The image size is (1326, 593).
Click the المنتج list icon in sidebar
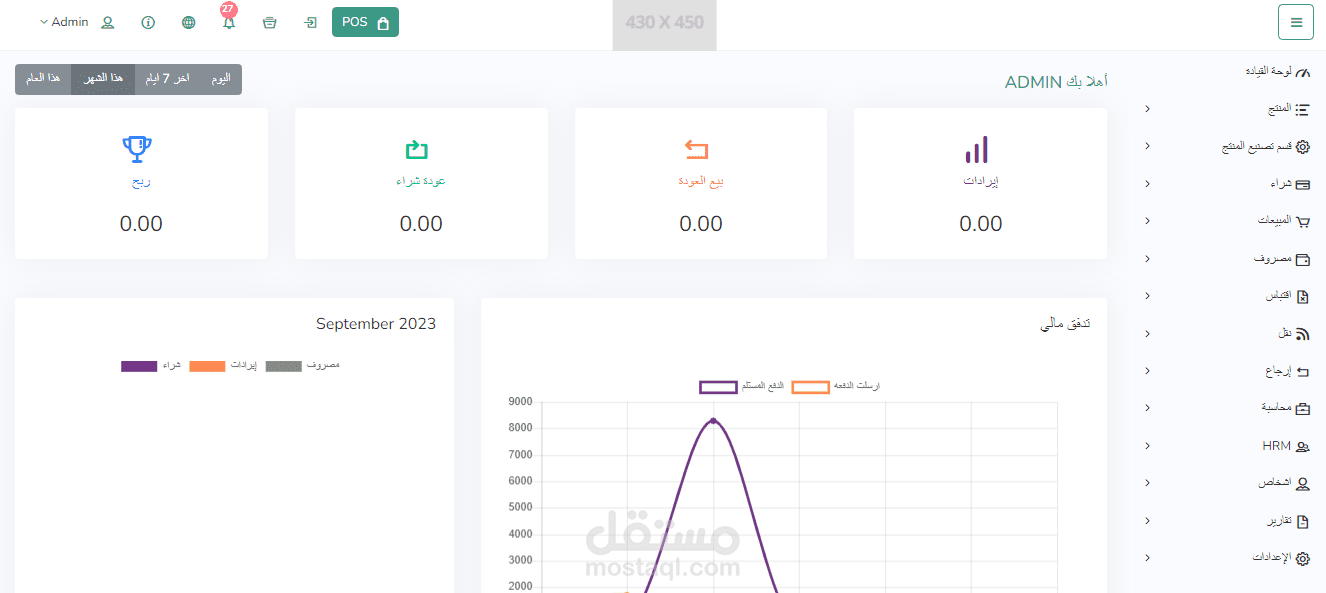(x=1302, y=109)
